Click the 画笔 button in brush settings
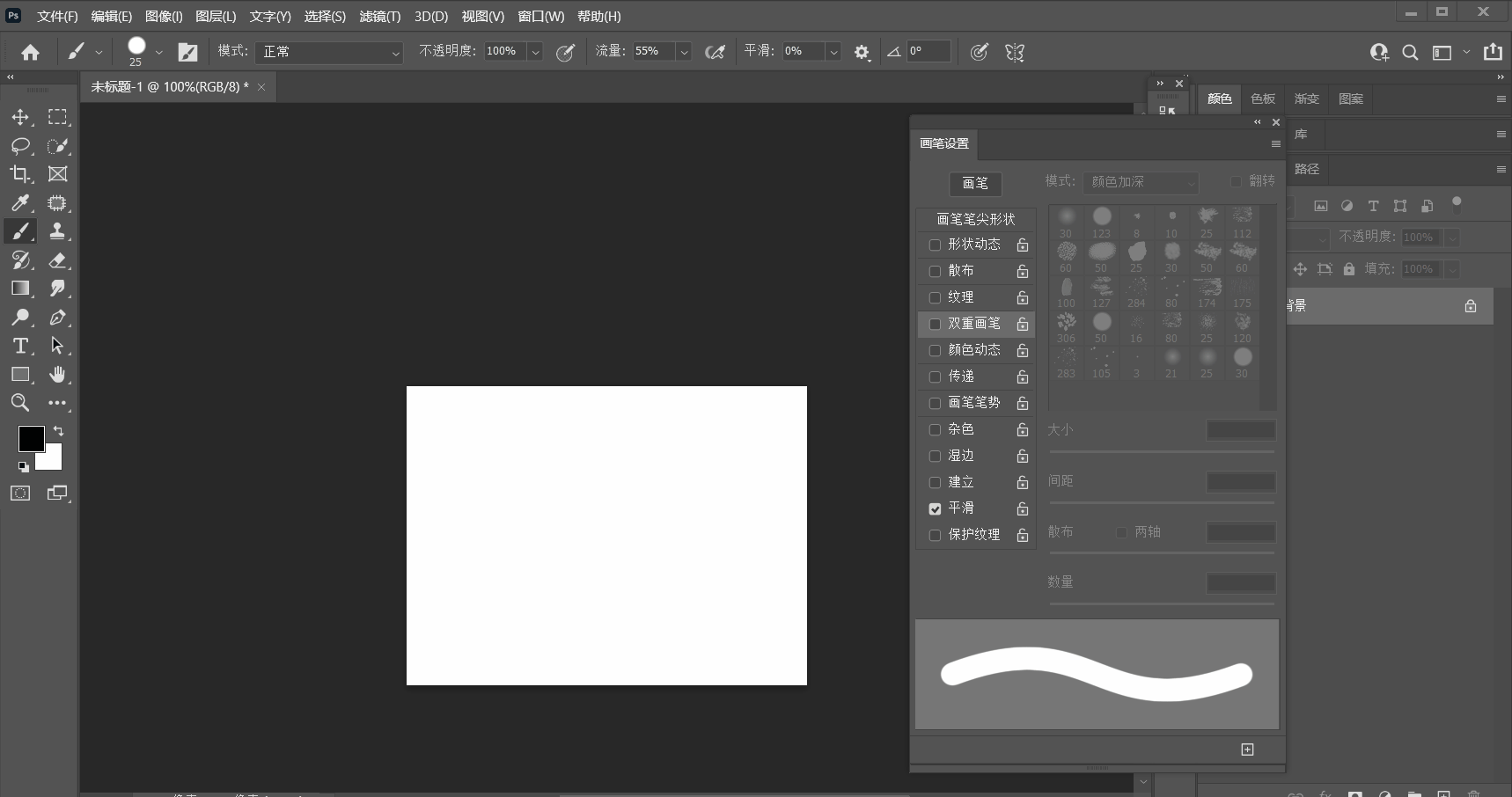This screenshot has height=797, width=1512. coord(975,183)
